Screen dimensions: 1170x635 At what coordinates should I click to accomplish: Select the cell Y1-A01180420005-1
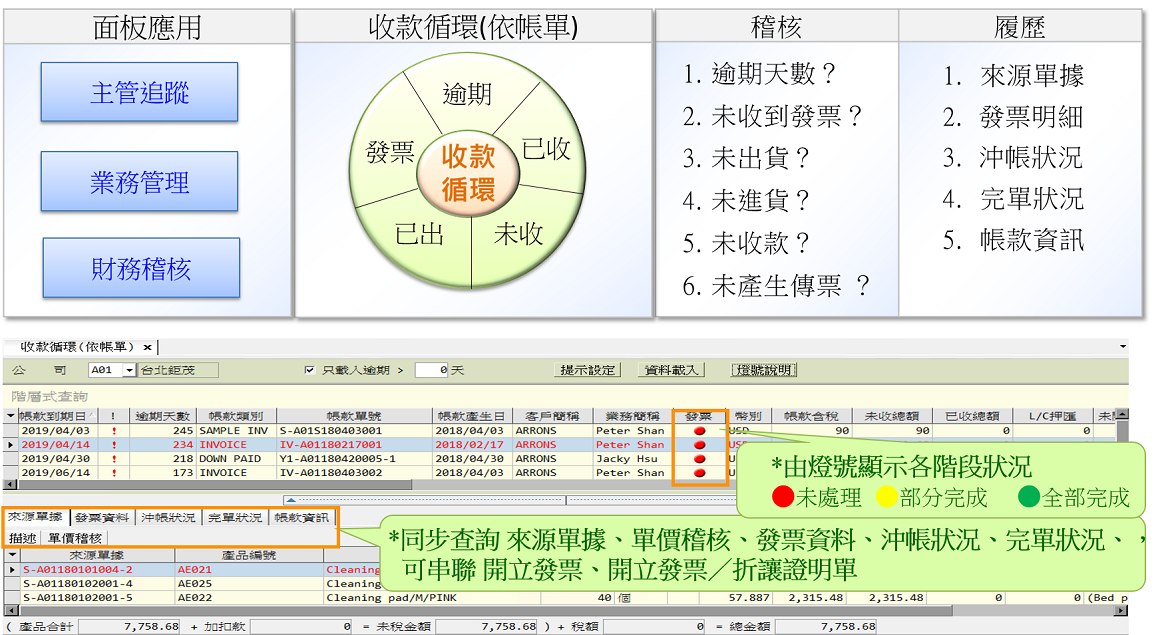click(x=354, y=459)
